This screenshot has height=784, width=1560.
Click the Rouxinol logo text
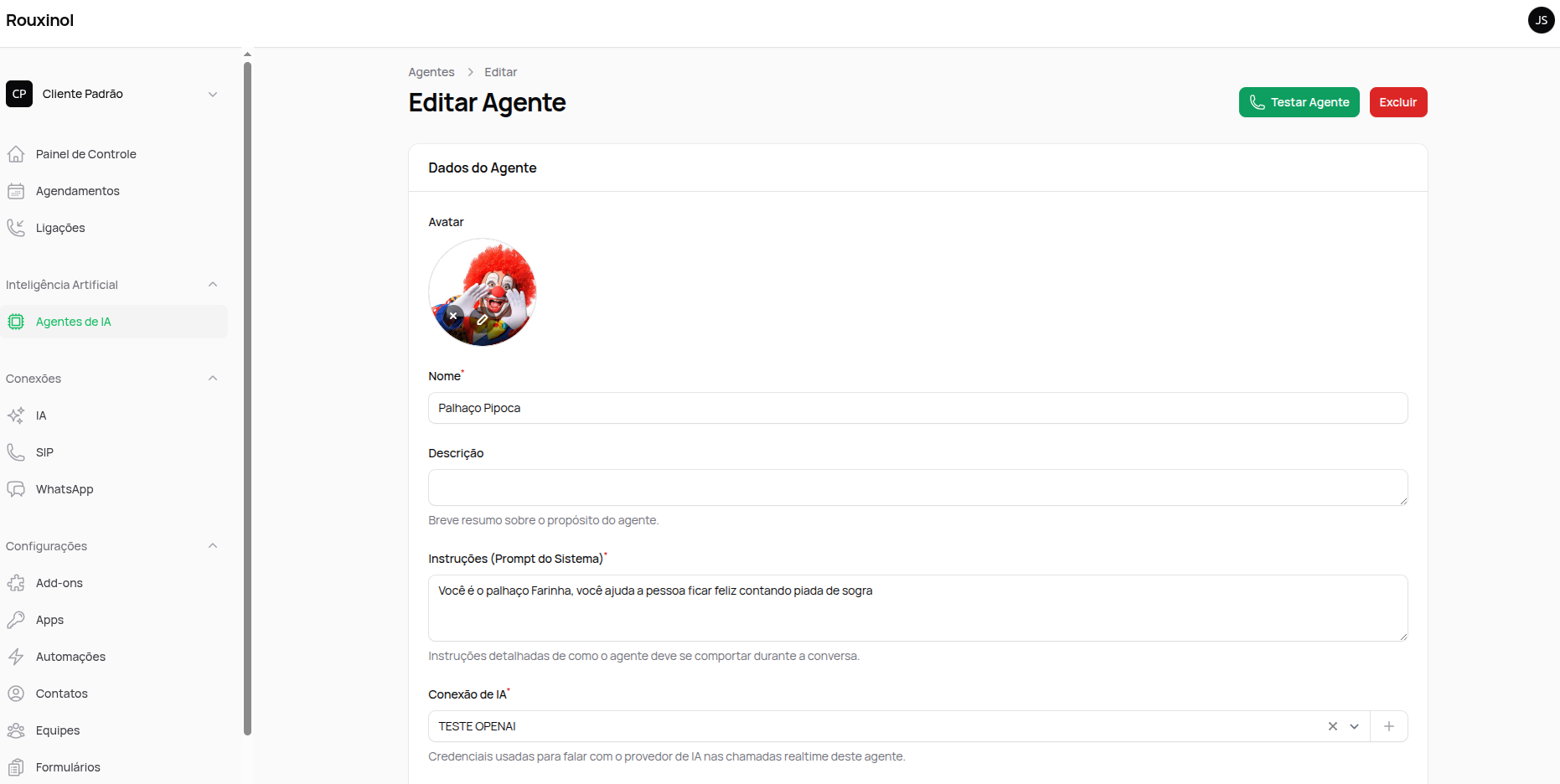pyautogui.click(x=40, y=20)
